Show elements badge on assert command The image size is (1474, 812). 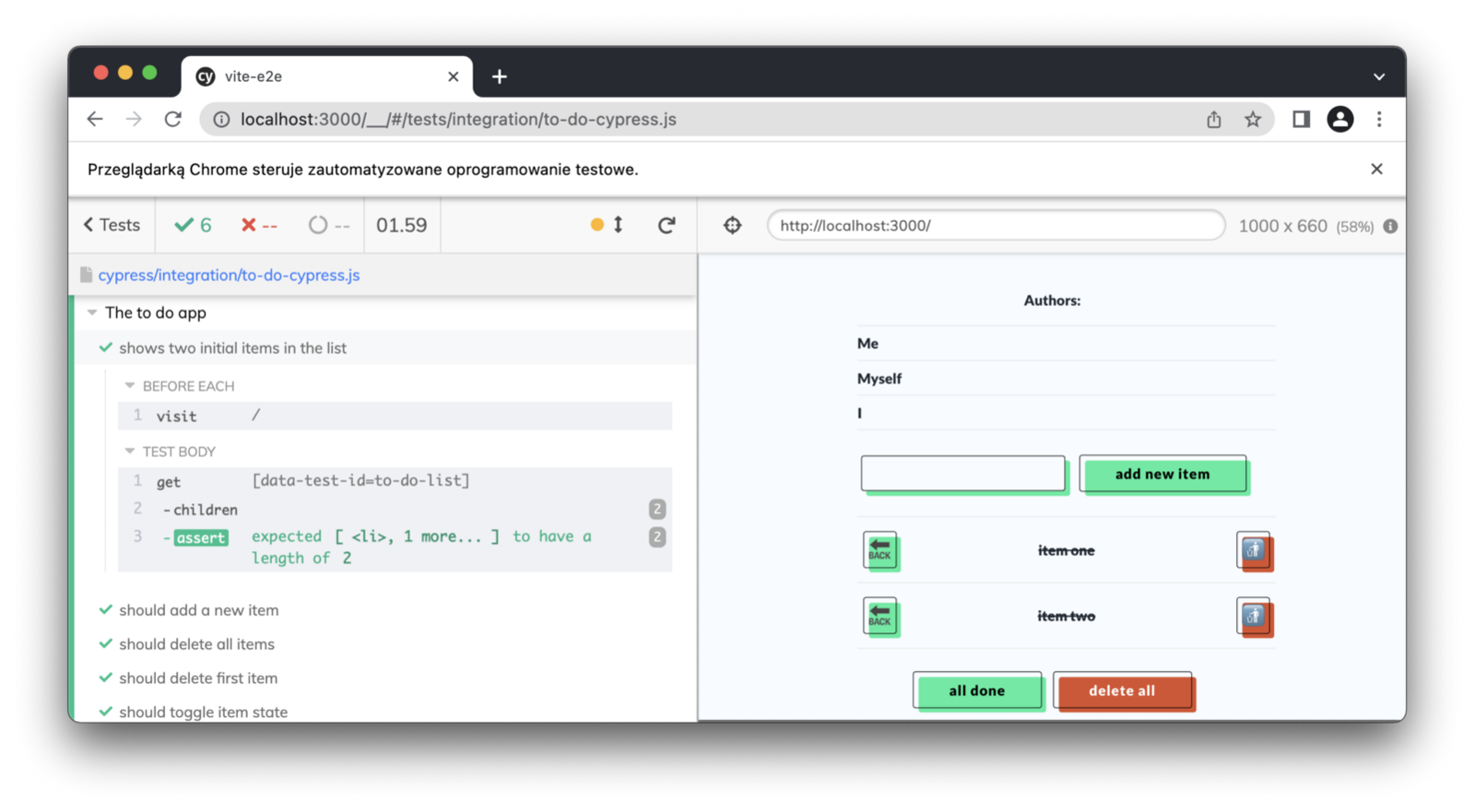[657, 536]
